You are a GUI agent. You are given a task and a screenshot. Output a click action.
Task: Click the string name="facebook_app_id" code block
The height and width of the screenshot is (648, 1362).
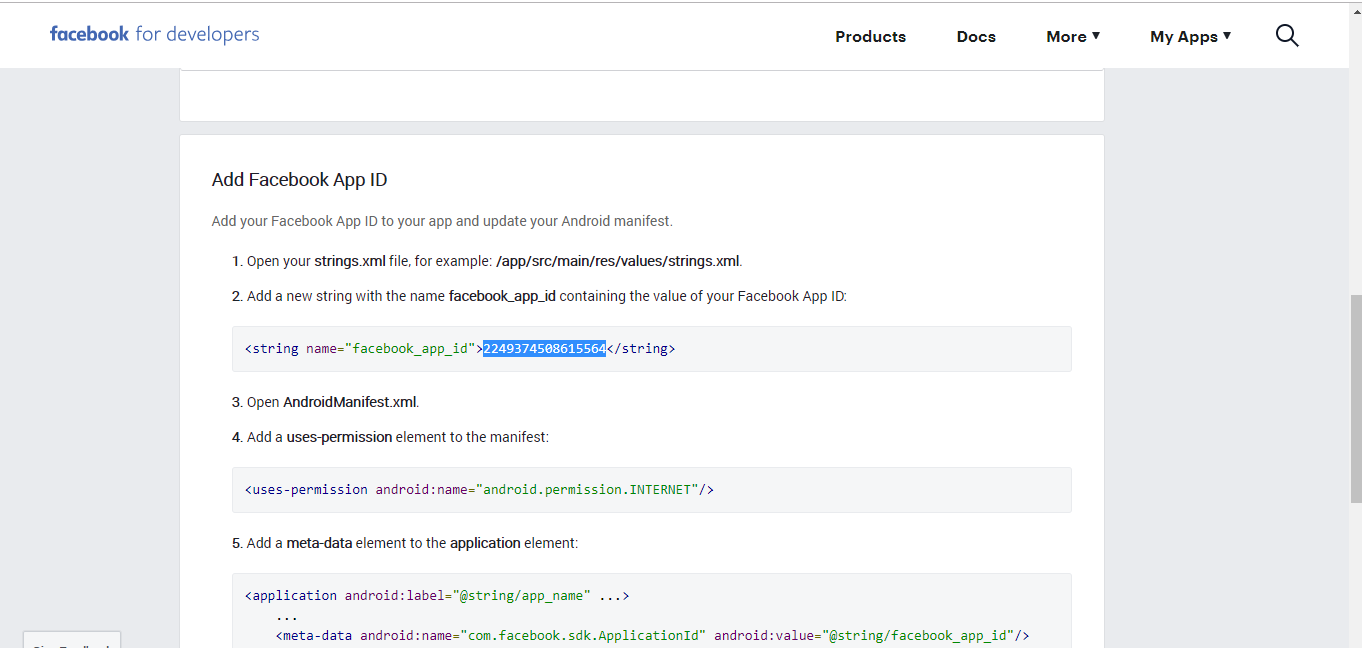point(652,349)
